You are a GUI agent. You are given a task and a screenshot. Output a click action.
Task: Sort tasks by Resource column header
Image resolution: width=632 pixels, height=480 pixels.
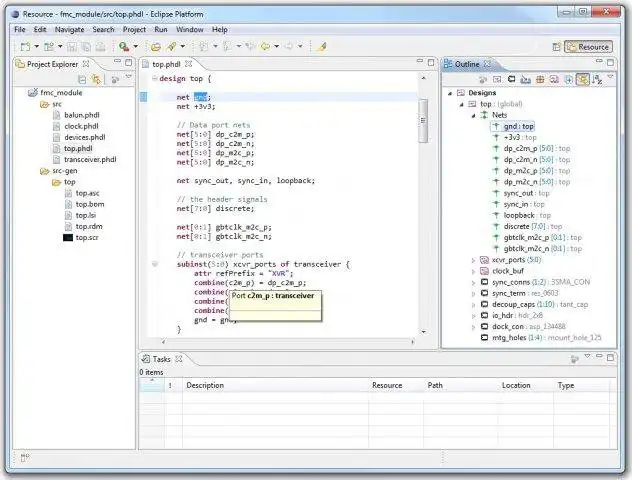[x=396, y=385]
